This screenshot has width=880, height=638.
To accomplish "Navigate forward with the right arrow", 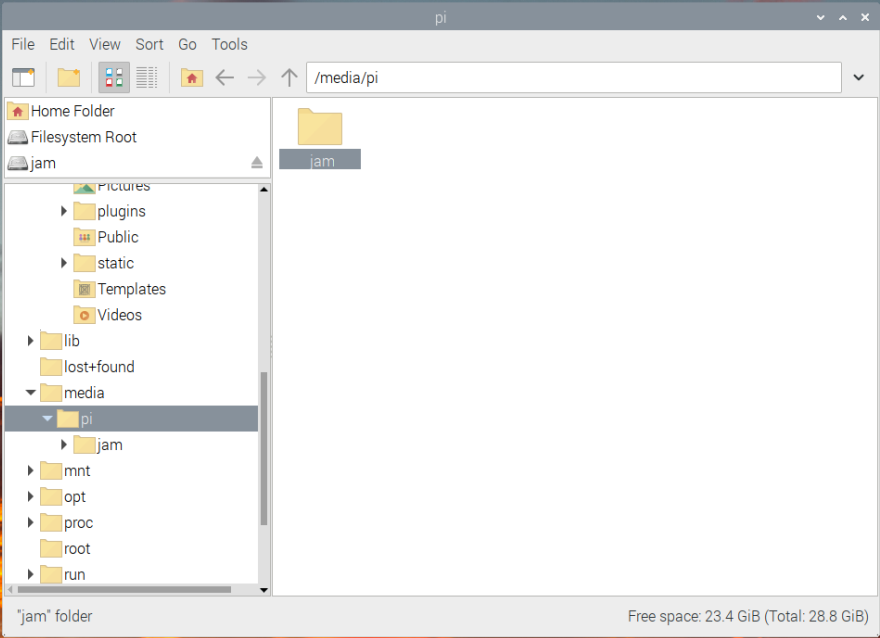I will point(257,77).
